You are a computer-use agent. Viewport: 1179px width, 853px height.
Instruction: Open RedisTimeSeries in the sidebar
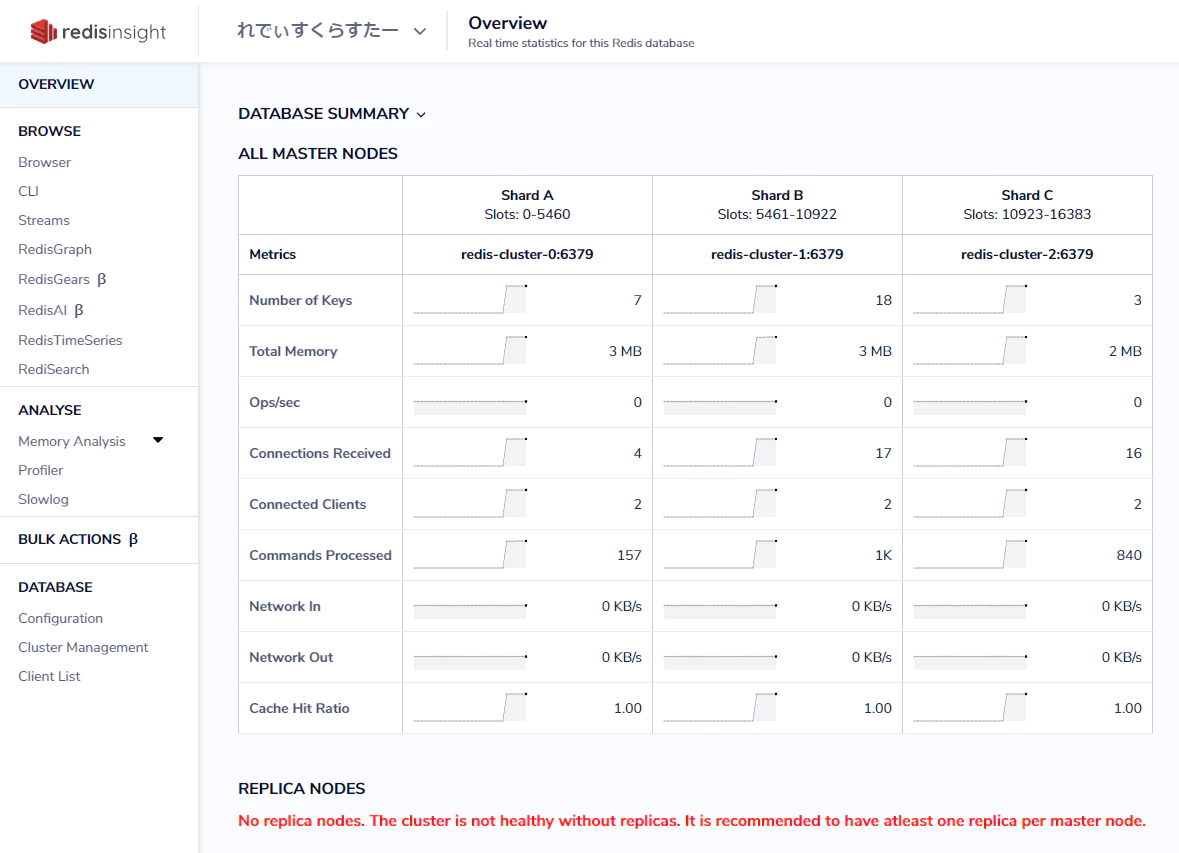(70, 340)
